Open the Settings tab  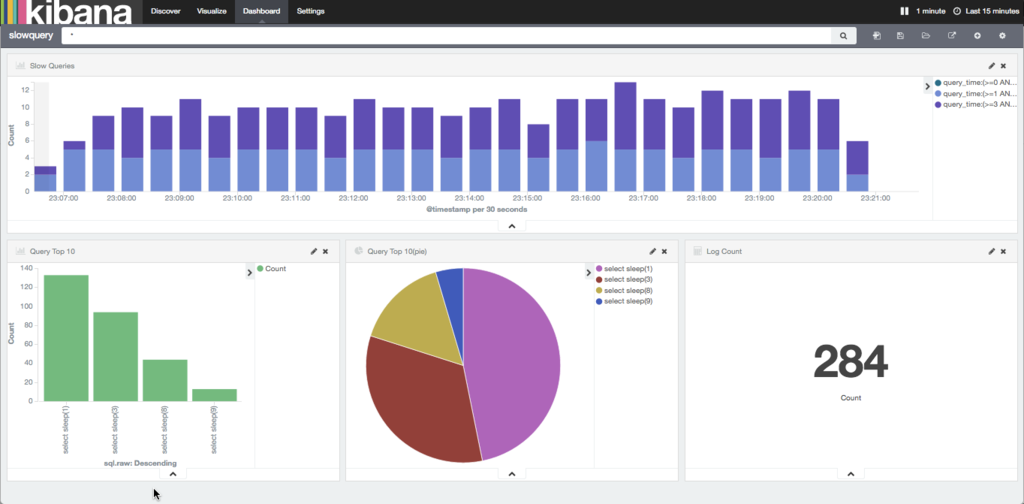coord(310,11)
